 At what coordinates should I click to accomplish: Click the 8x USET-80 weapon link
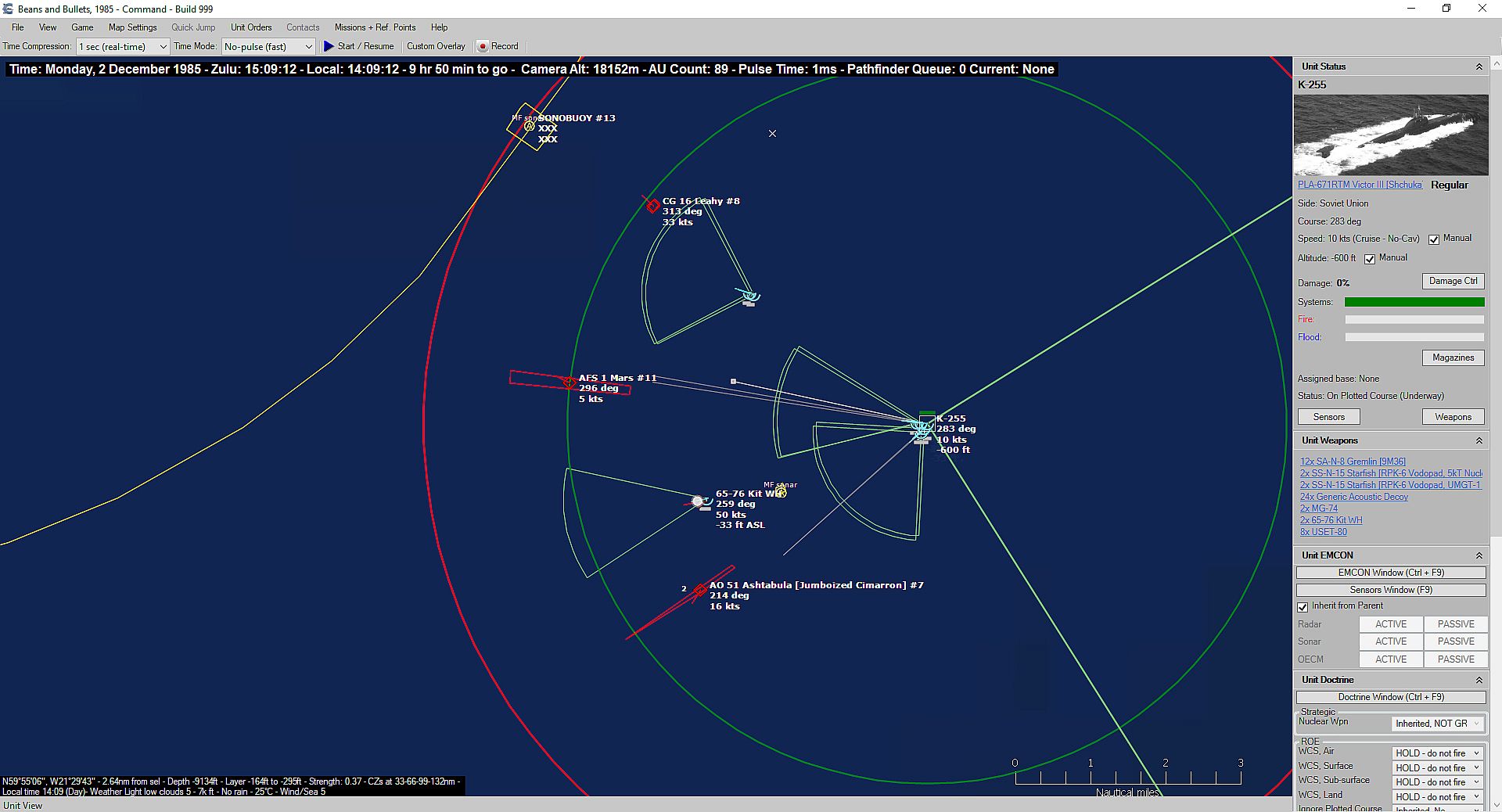click(1324, 532)
